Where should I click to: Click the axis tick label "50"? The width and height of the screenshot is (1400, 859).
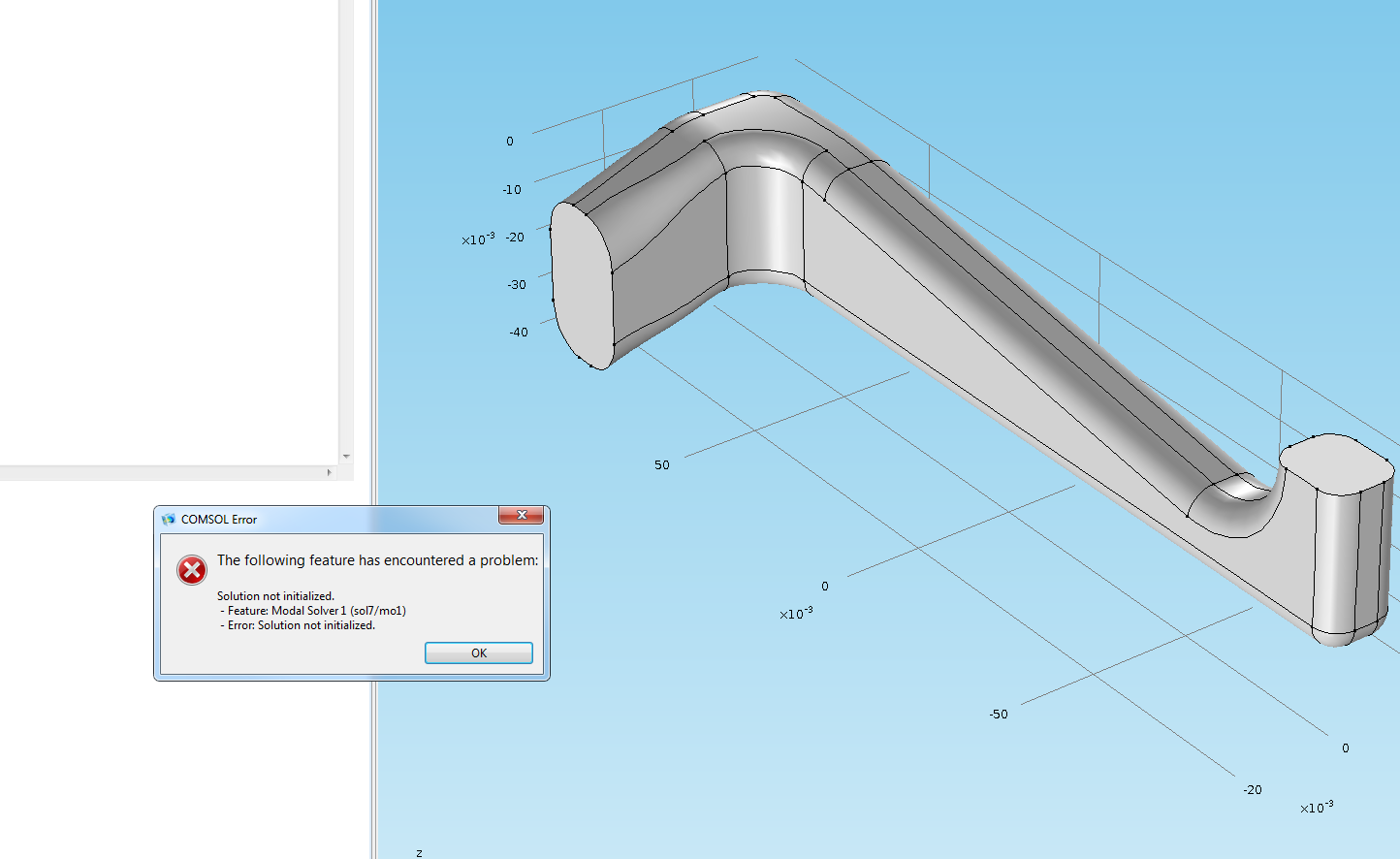pos(661,465)
